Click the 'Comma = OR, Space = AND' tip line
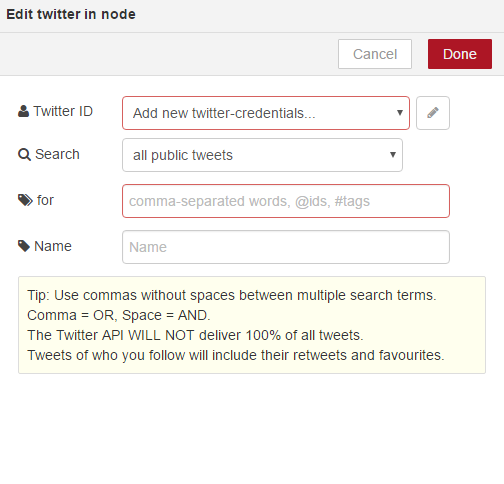The image size is (504, 484). coord(119,315)
